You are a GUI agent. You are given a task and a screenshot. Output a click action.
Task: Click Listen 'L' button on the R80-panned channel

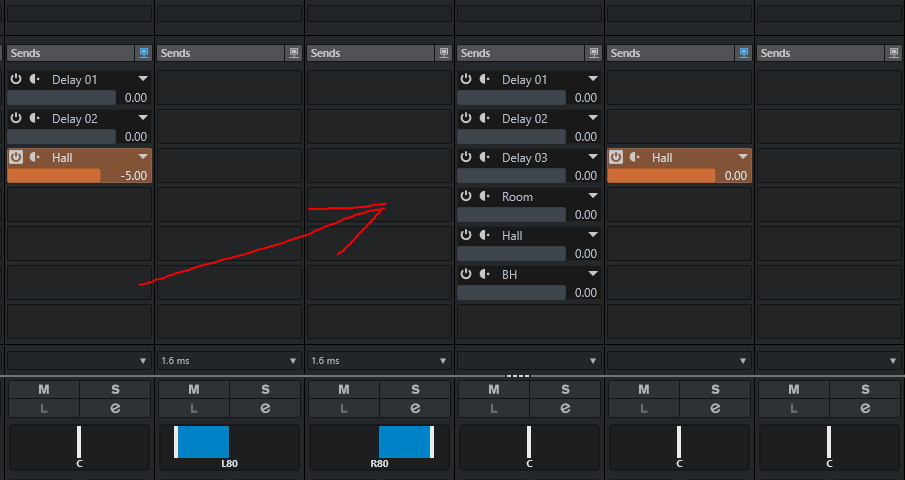344,408
